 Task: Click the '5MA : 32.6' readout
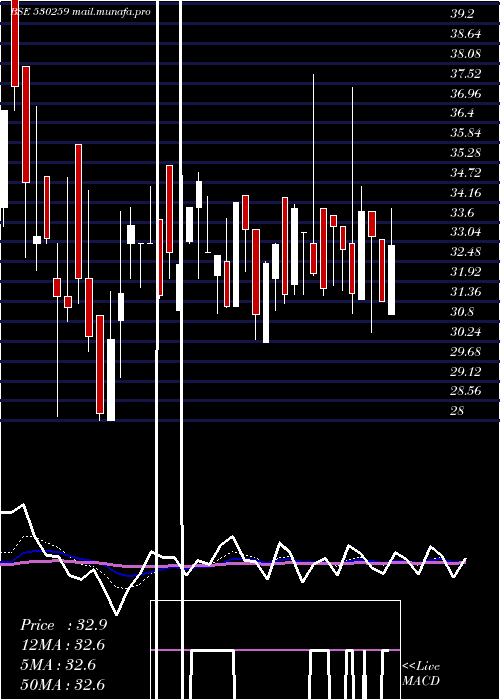58,665
